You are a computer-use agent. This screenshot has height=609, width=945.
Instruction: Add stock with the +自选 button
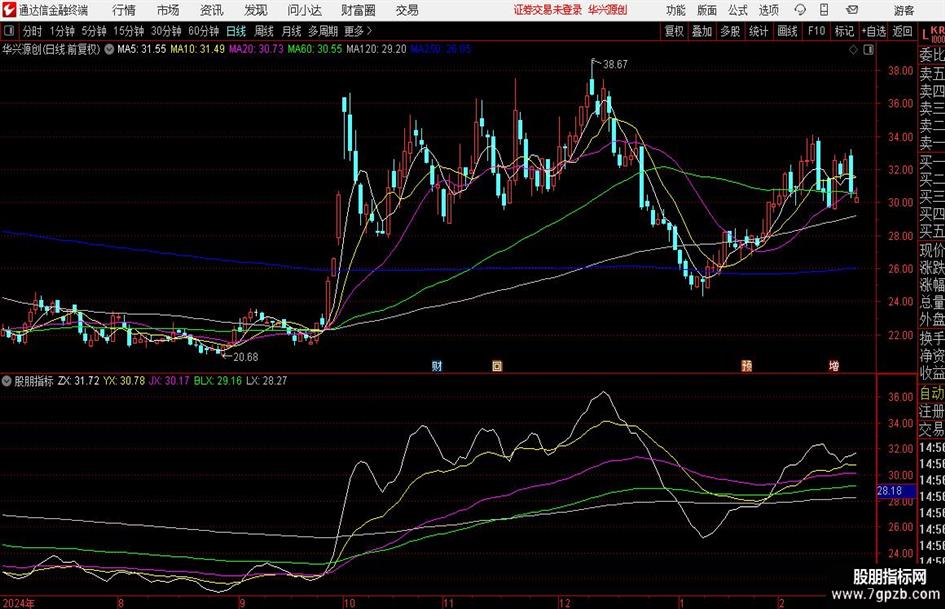(874, 31)
